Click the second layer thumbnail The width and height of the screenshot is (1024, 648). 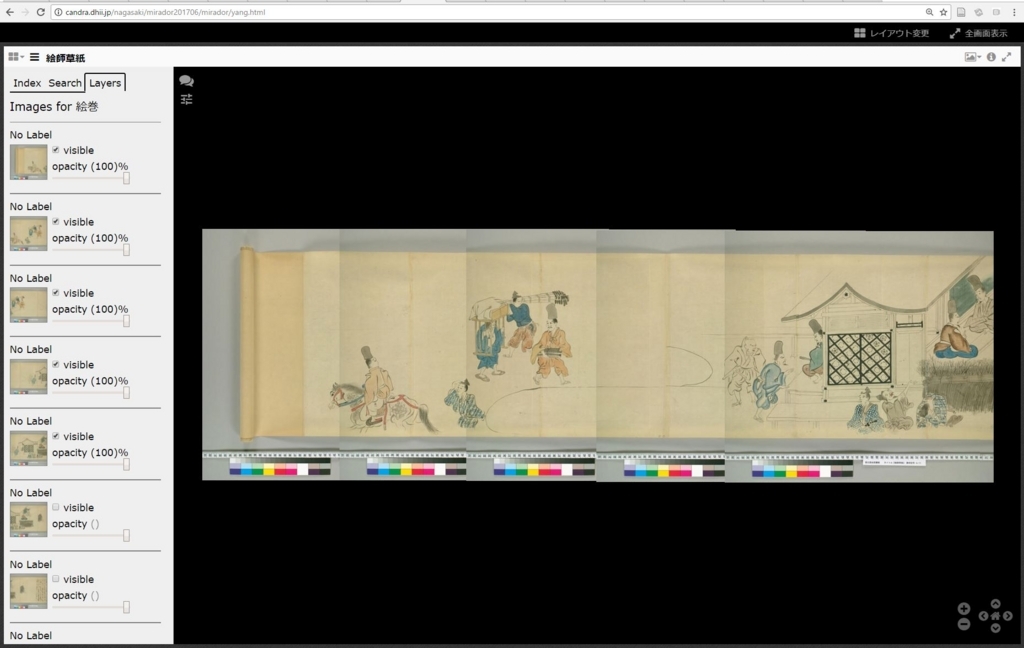point(29,233)
